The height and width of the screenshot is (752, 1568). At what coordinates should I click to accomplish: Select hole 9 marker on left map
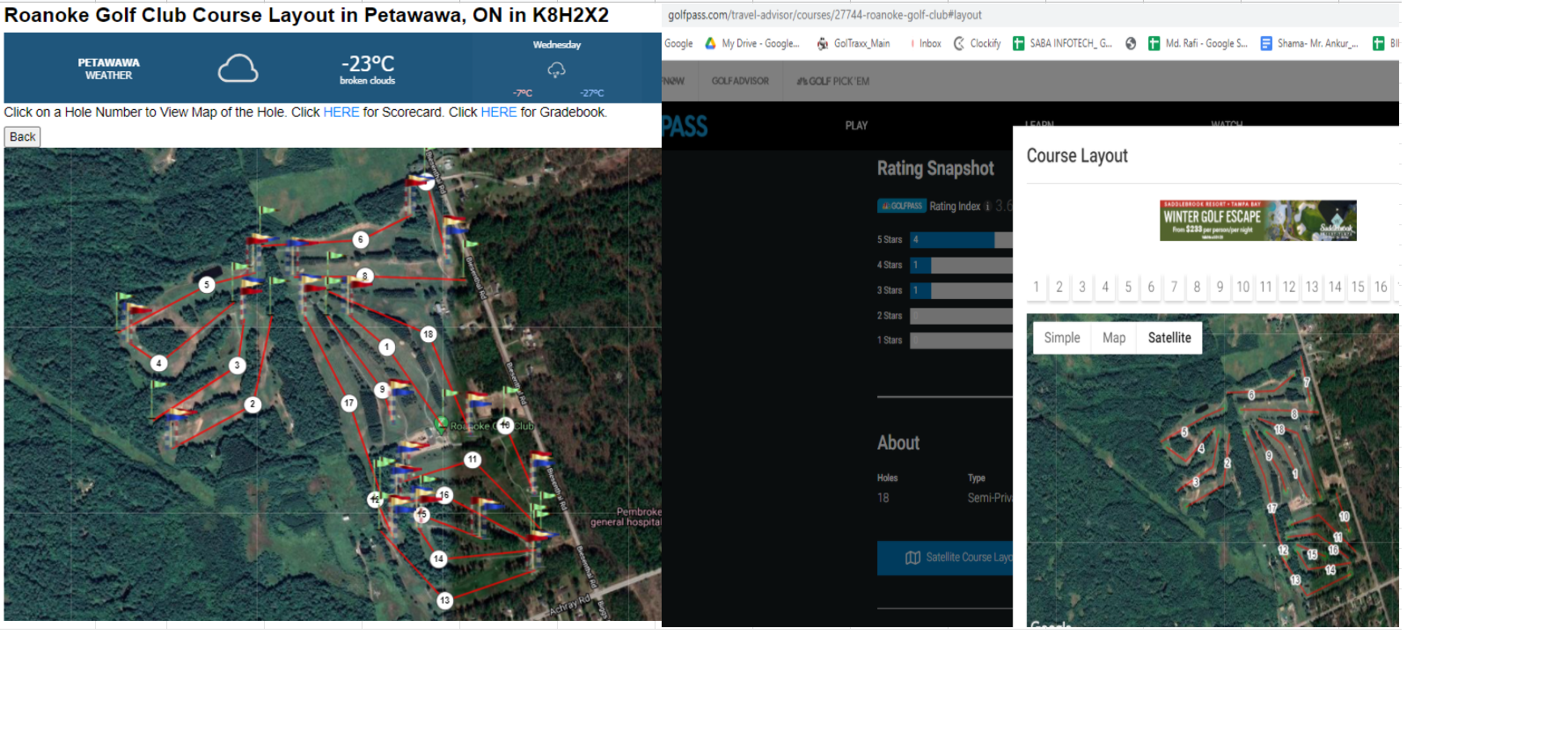[x=381, y=390]
